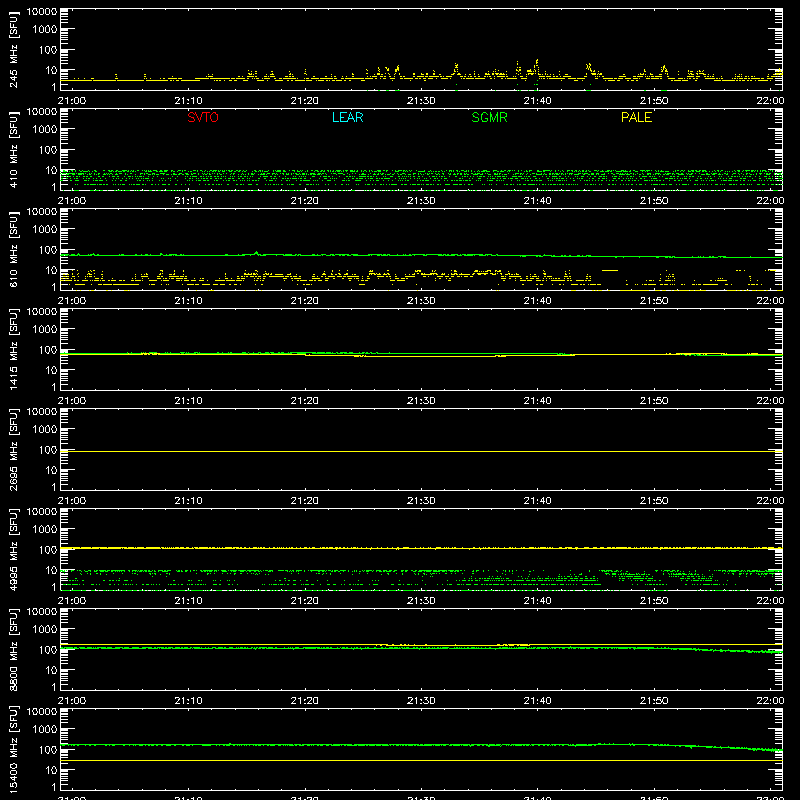Select the 410 MHz [SFU] axis title
Screen dimensions: 800x800
14,150
